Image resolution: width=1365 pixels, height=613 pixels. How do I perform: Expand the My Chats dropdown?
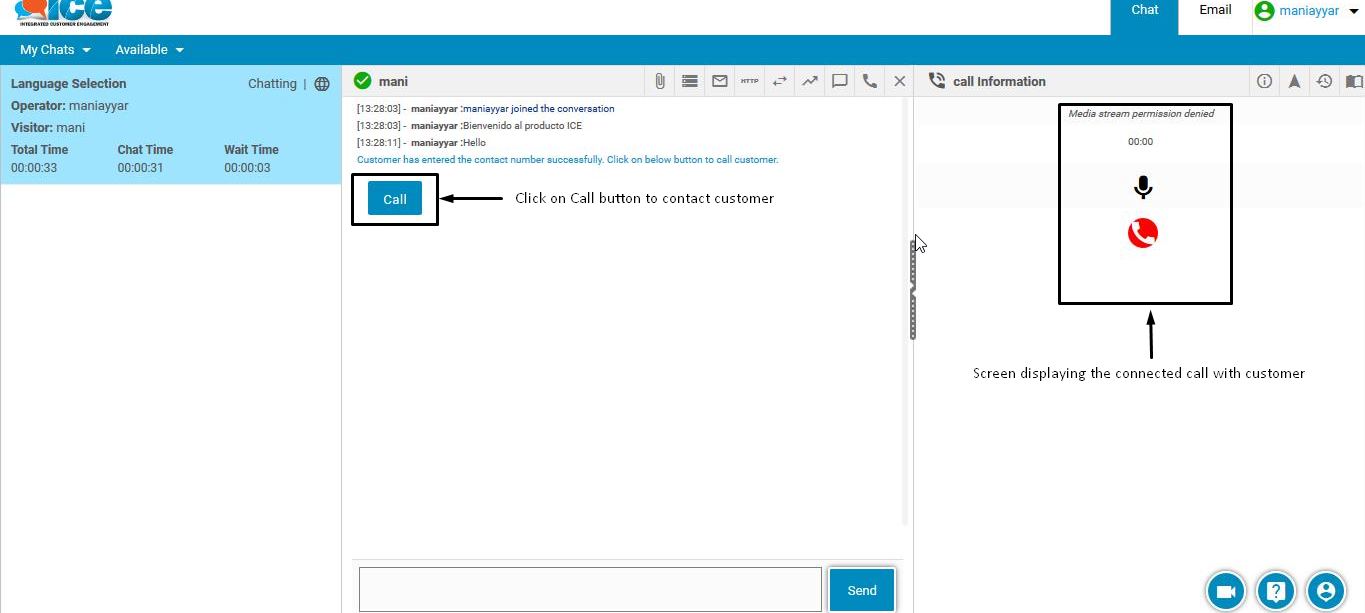tap(55, 50)
